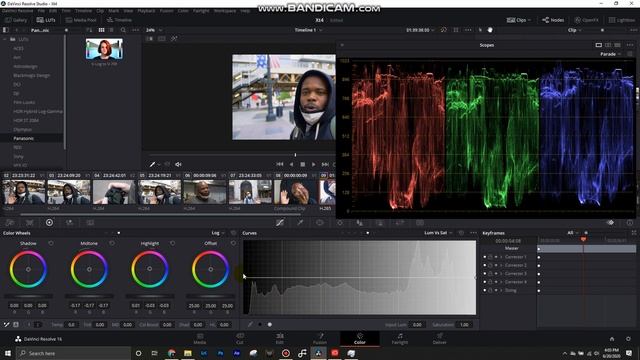This screenshot has width=640, height=360.
Task: Click the LUT search magnifier icon
Action: pyautogui.click(x=123, y=30)
